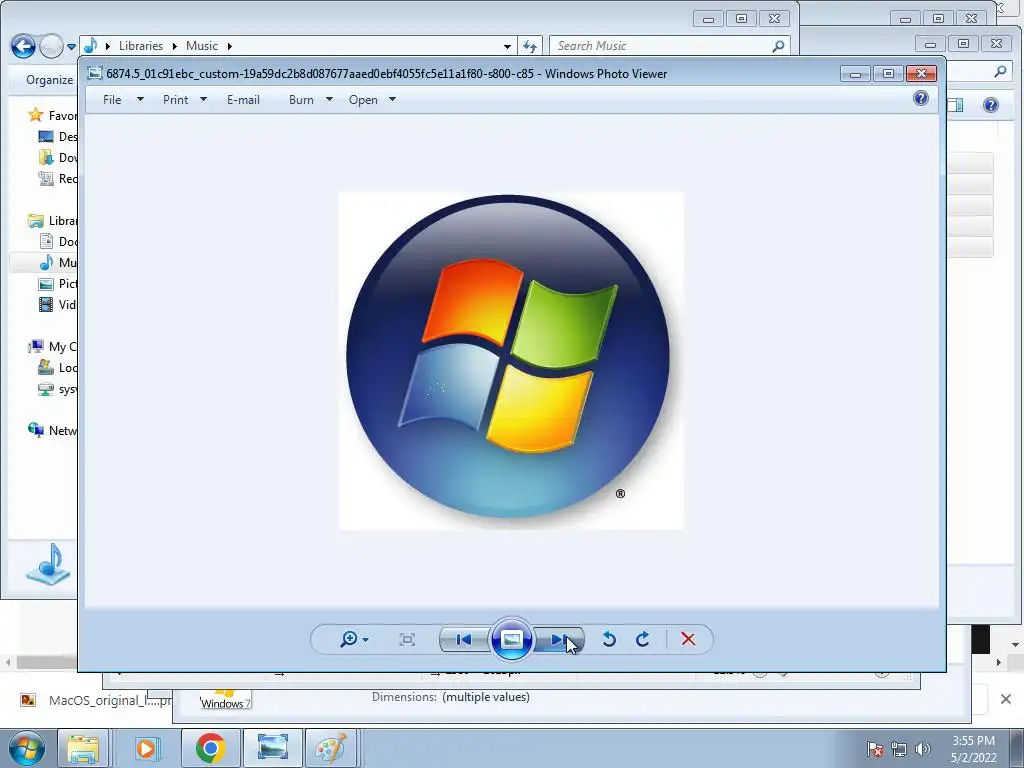Go to the previous photo

pos(464,639)
